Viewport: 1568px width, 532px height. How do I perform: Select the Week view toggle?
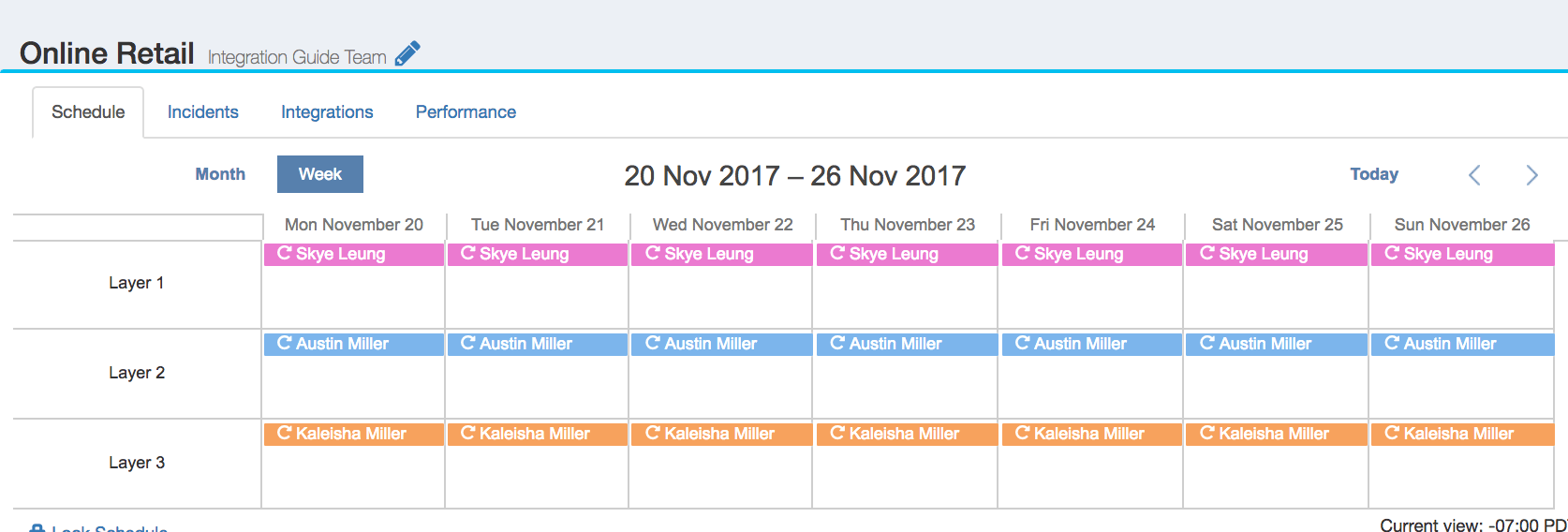pos(320,174)
